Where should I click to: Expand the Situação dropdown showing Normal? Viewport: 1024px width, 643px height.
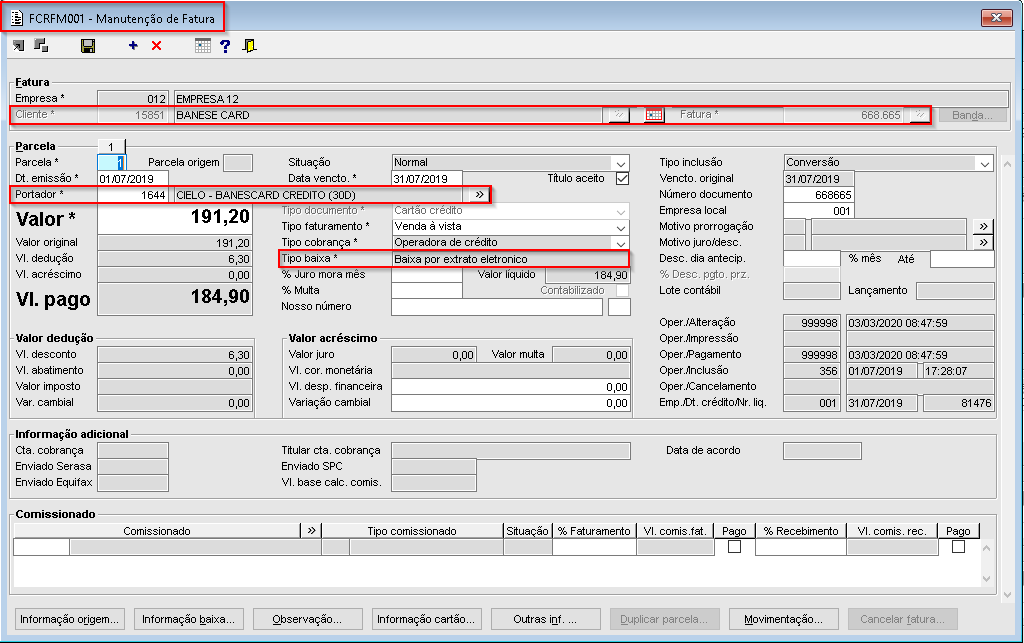click(620, 163)
